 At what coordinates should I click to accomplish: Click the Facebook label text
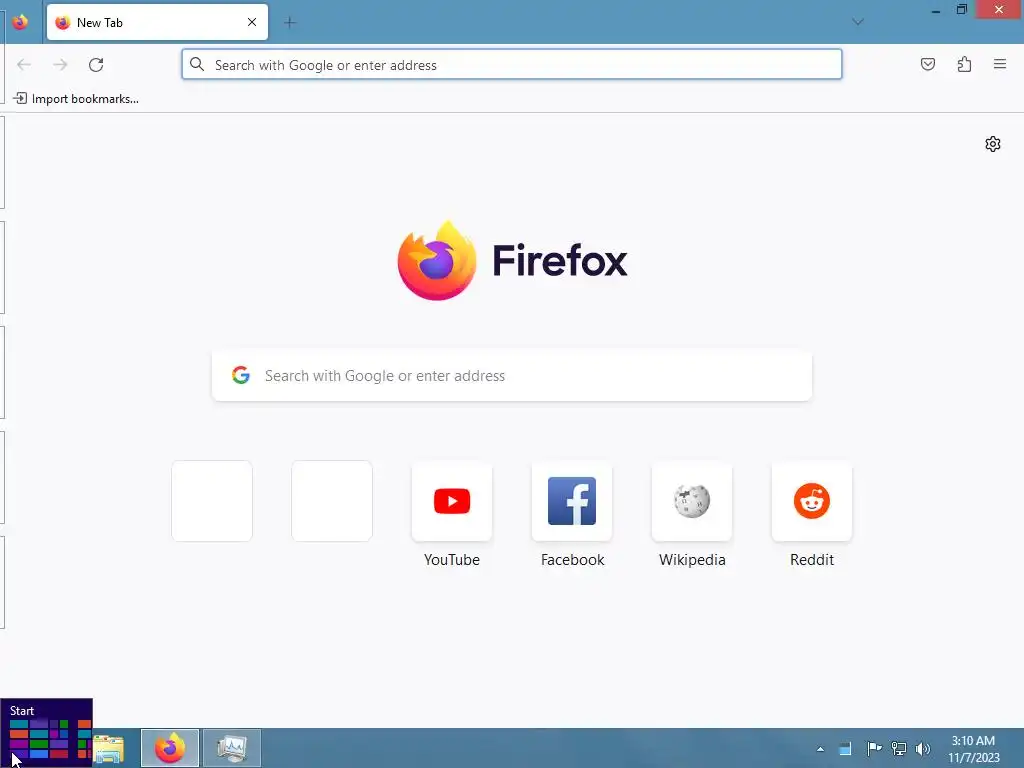(573, 560)
